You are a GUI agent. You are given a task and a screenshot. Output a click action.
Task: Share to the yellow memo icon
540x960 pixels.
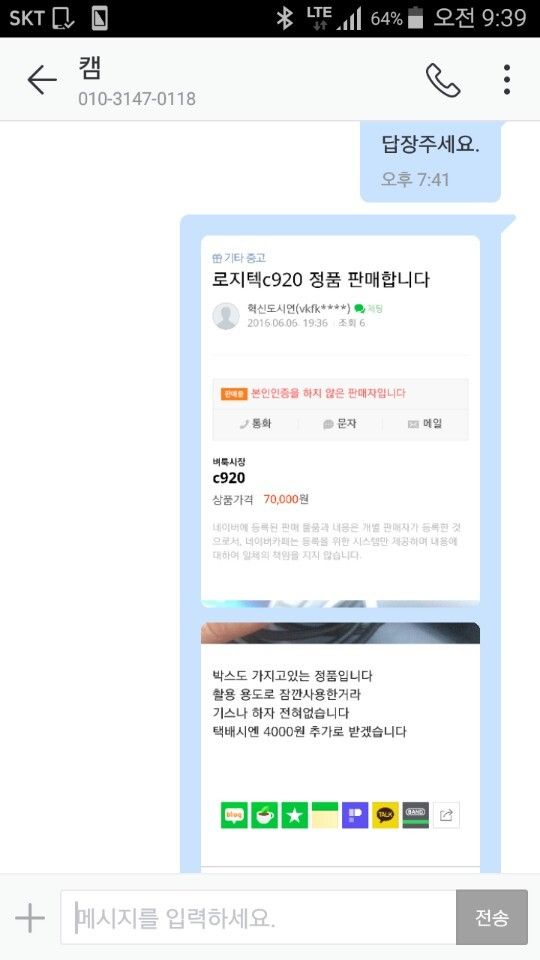click(x=324, y=815)
